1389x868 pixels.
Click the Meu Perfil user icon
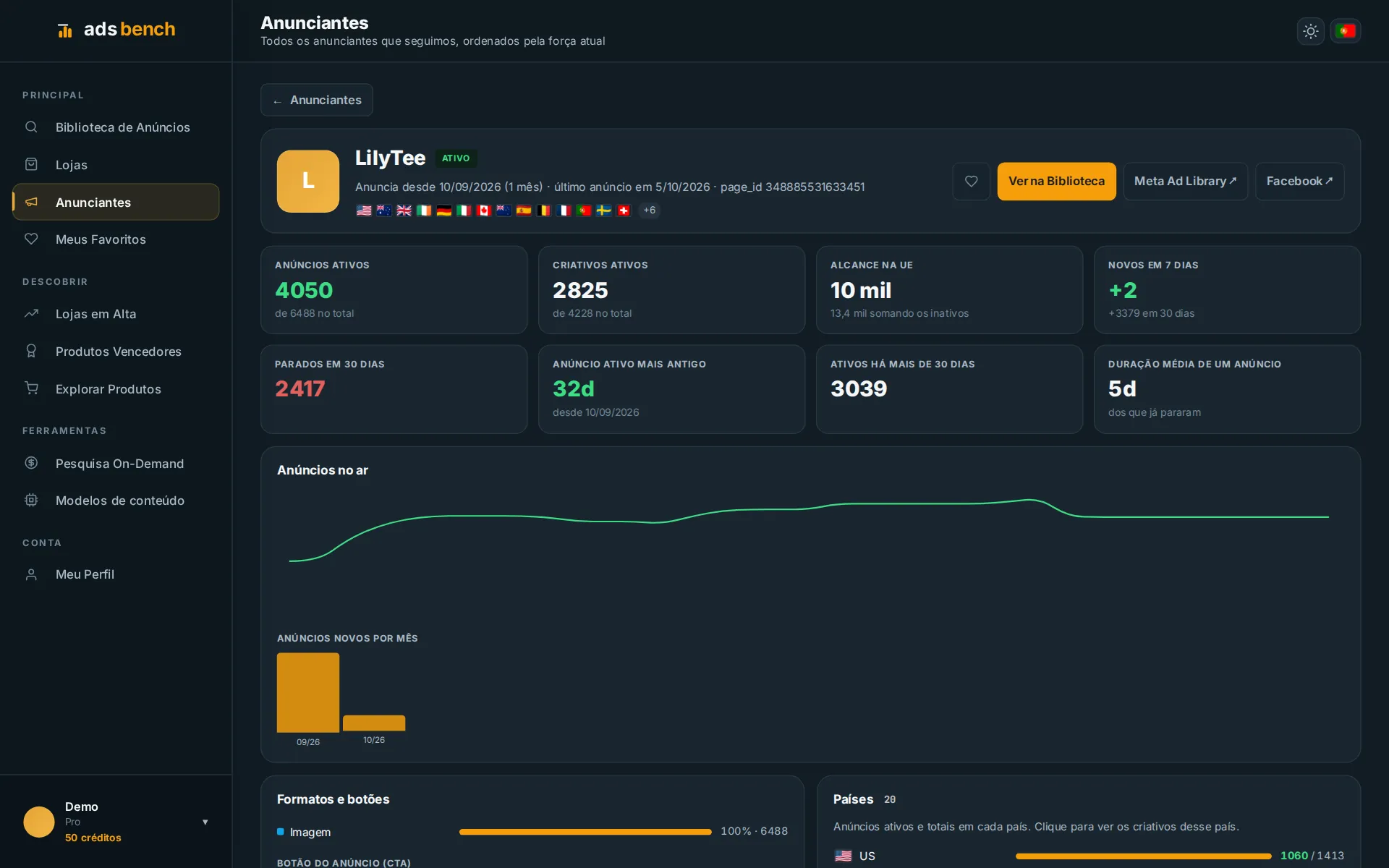click(x=31, y=574)
